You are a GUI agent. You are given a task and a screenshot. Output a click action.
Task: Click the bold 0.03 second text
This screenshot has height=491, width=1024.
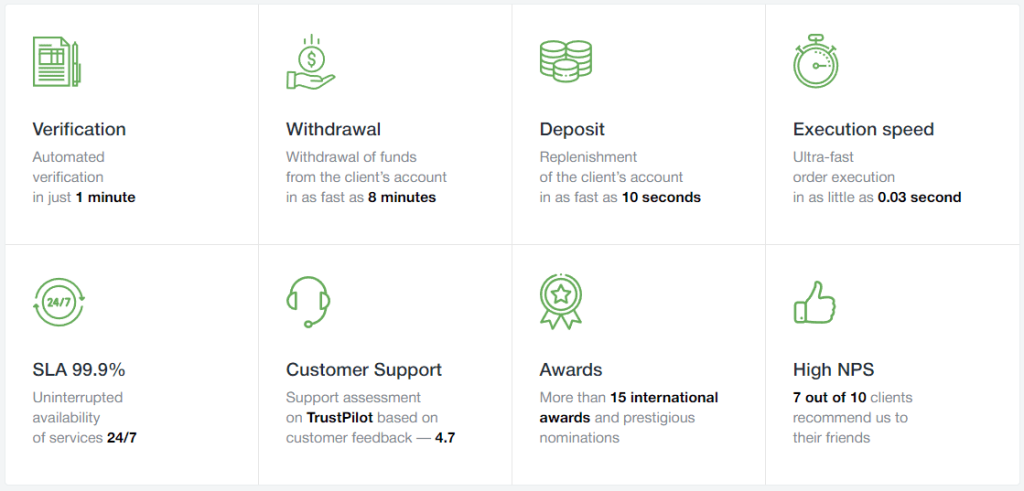(x=920, y=197)
